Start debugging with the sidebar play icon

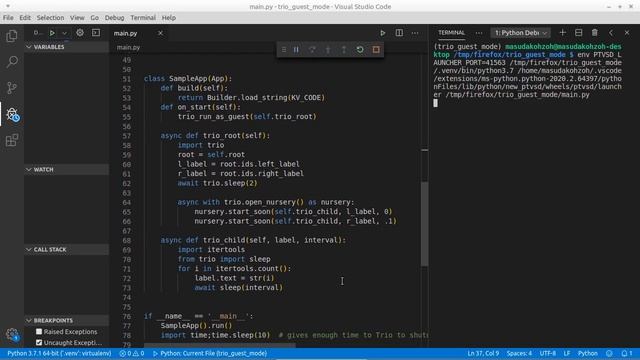[52, 33]
